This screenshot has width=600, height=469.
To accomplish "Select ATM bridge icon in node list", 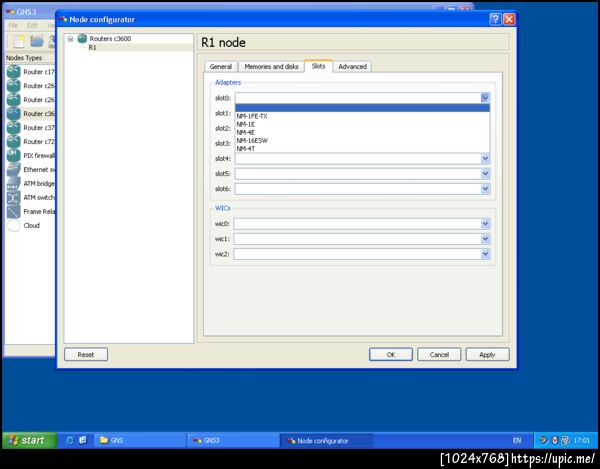I will click(13, 184).
